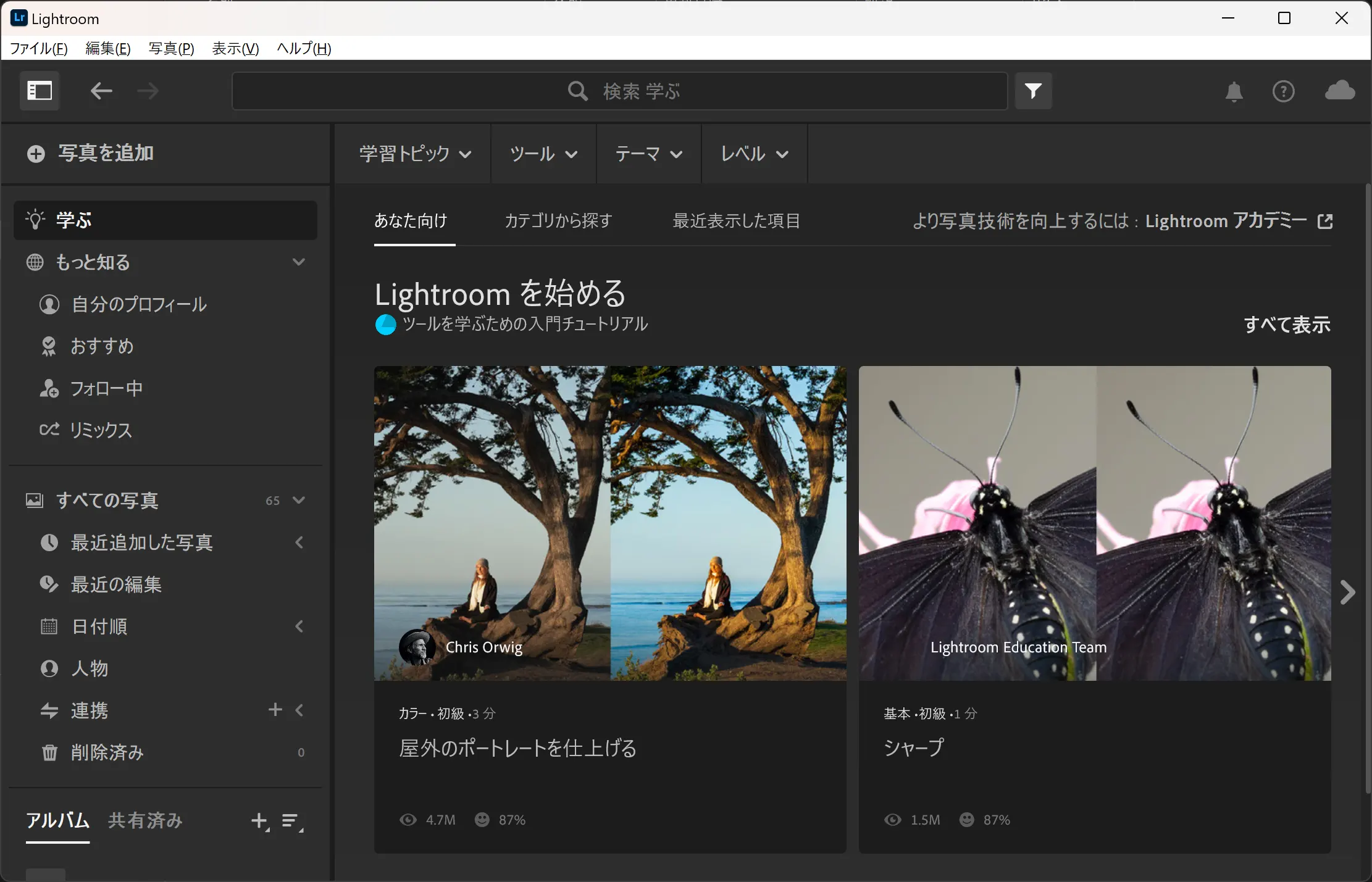Open 最近の編集
Viewport: 1372px width, 882px height.
point(101,584)
